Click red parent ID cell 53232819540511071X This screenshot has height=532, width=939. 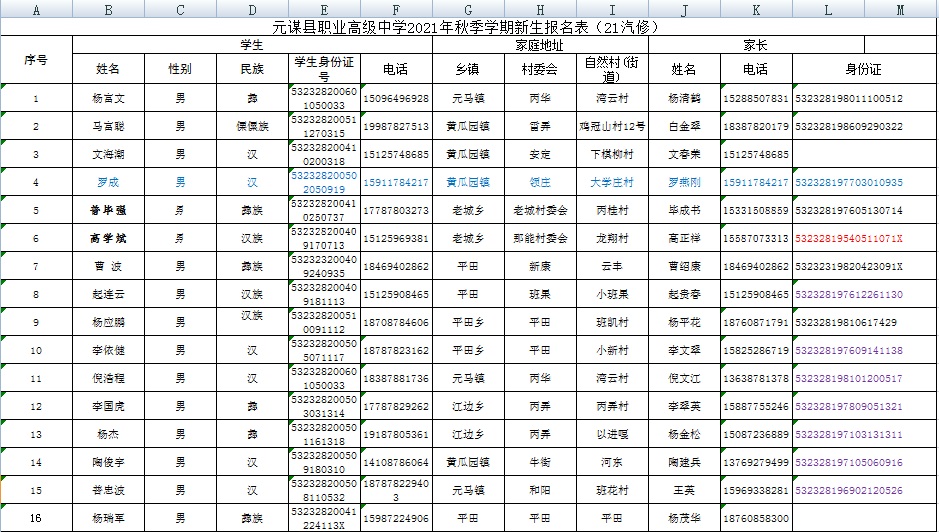(864, 238)
